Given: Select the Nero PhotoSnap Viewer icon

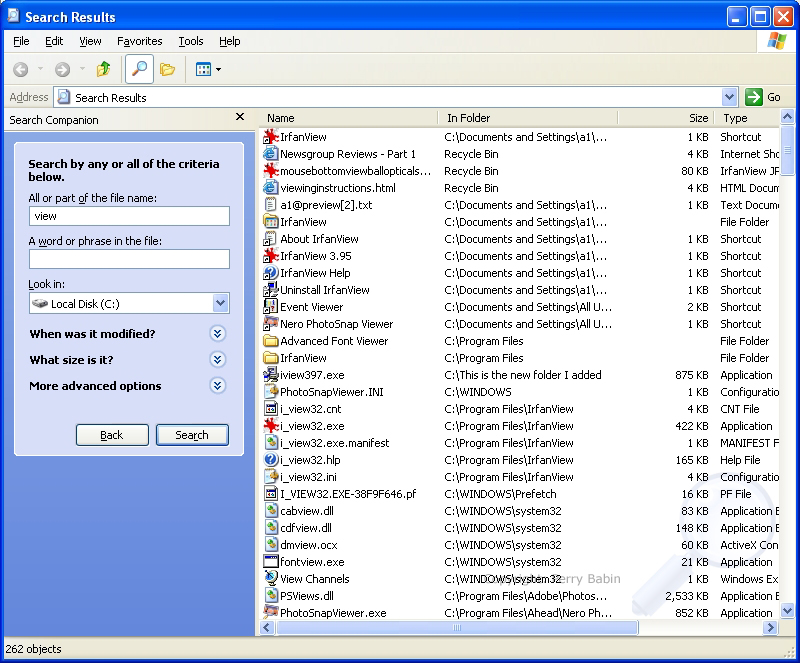Looking at the screenshot, I should pos(270,324).
